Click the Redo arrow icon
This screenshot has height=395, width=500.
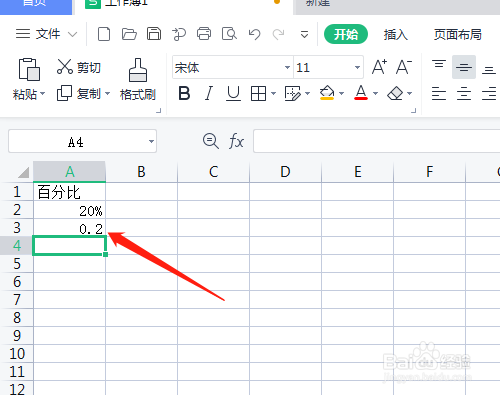[279, 34]
